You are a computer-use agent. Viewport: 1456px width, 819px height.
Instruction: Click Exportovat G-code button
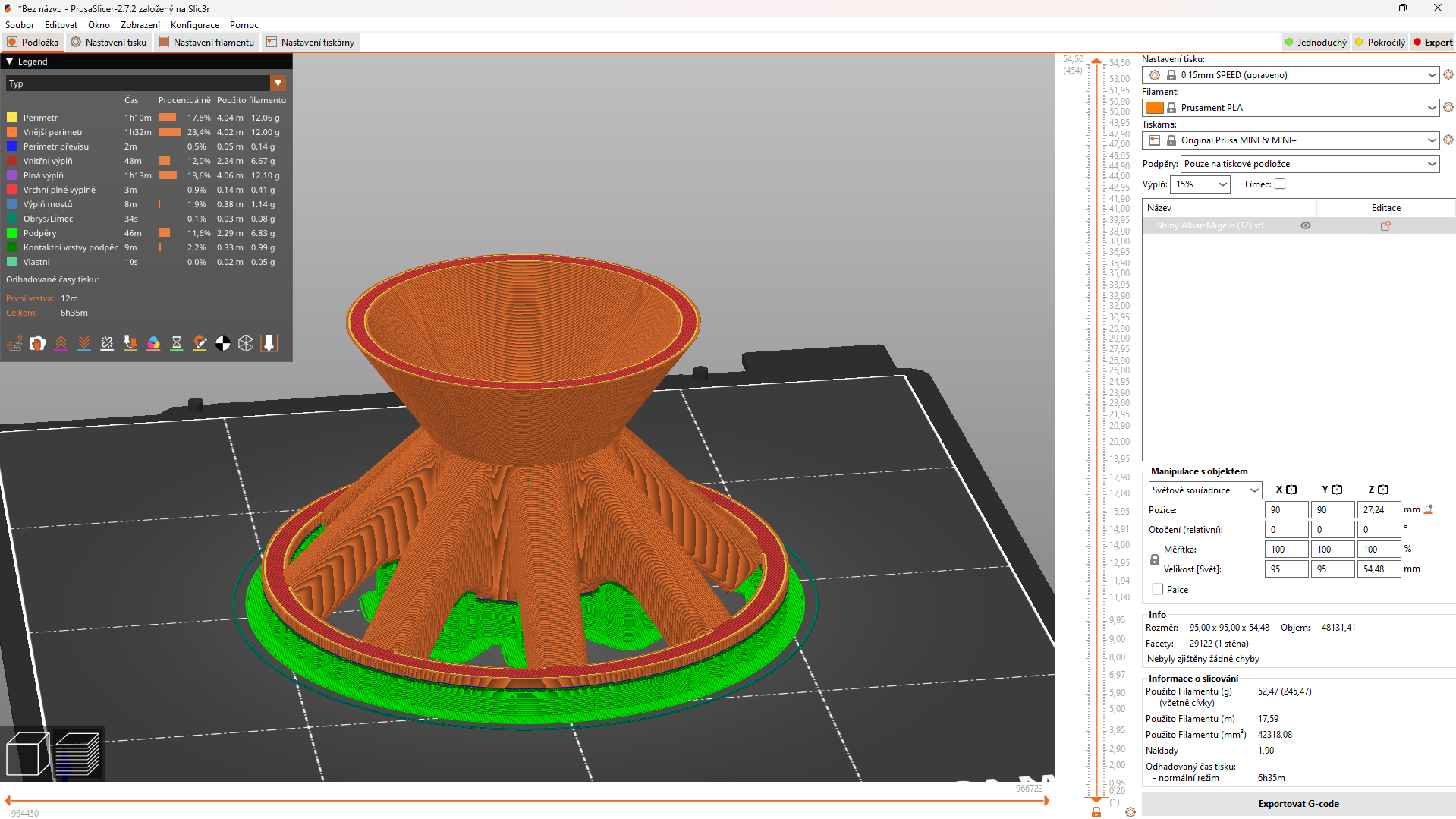1298,804
